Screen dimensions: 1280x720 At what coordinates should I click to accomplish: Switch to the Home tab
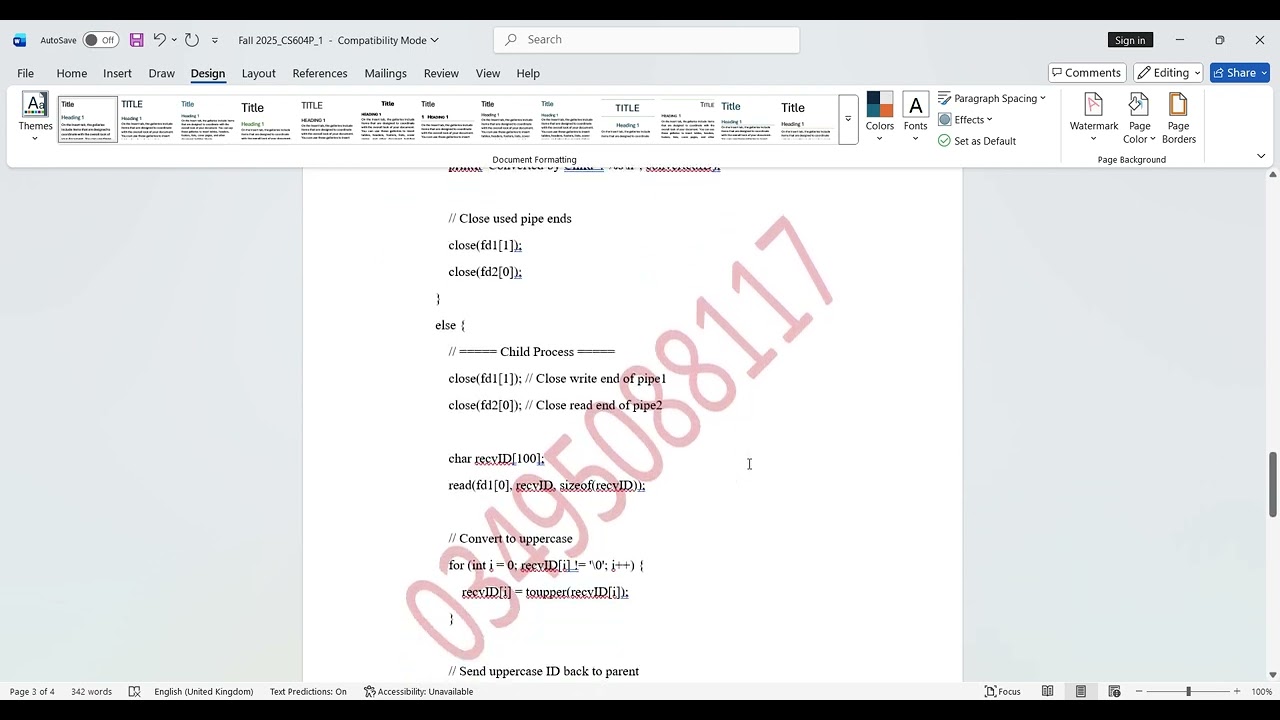72,73
